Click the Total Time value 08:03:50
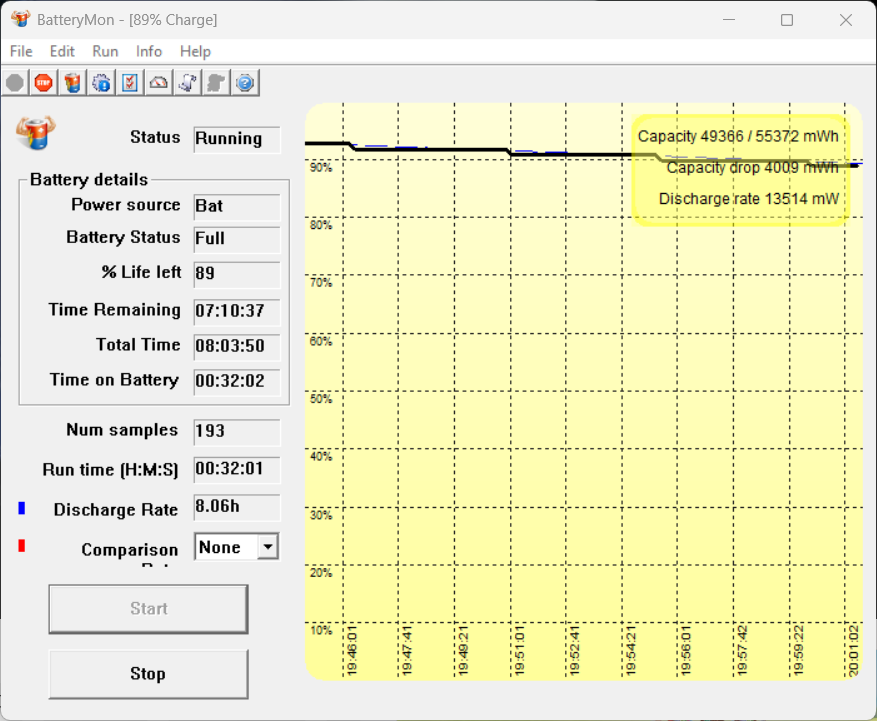Viewport: 877px width, 721px height. pos(237,346)
